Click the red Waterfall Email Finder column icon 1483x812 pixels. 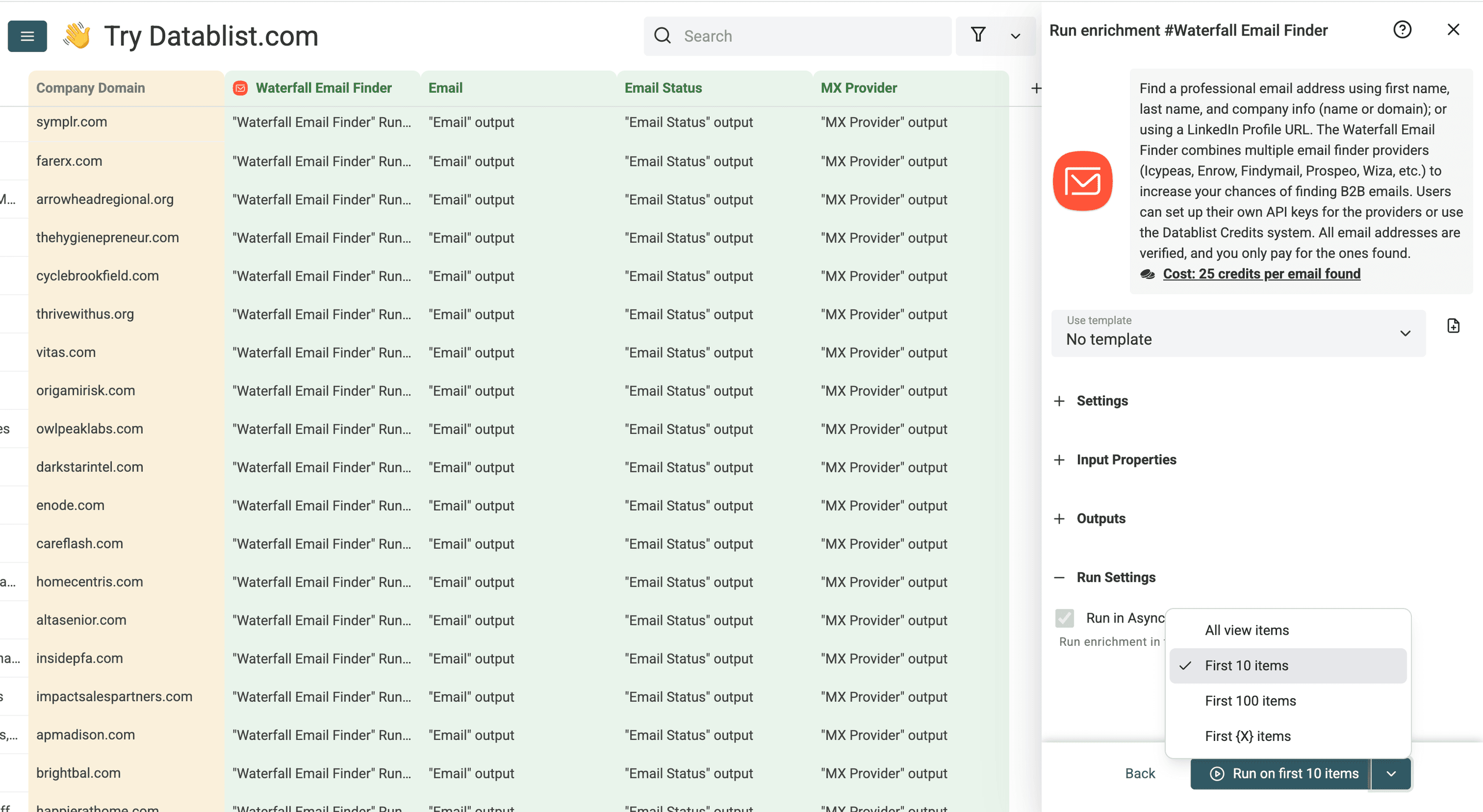click(x=240, y=88)
